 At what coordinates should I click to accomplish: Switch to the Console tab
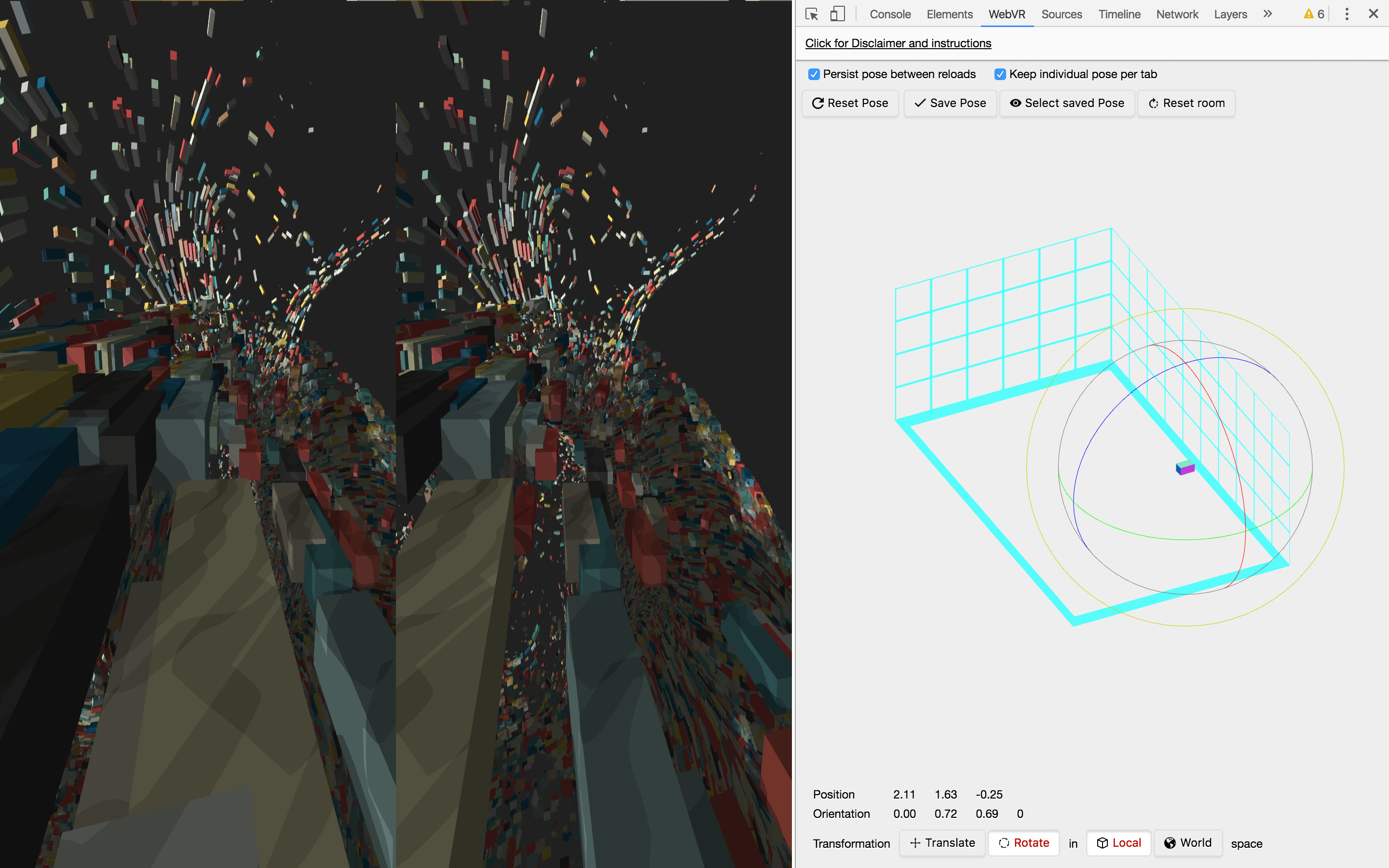point(890,14)
